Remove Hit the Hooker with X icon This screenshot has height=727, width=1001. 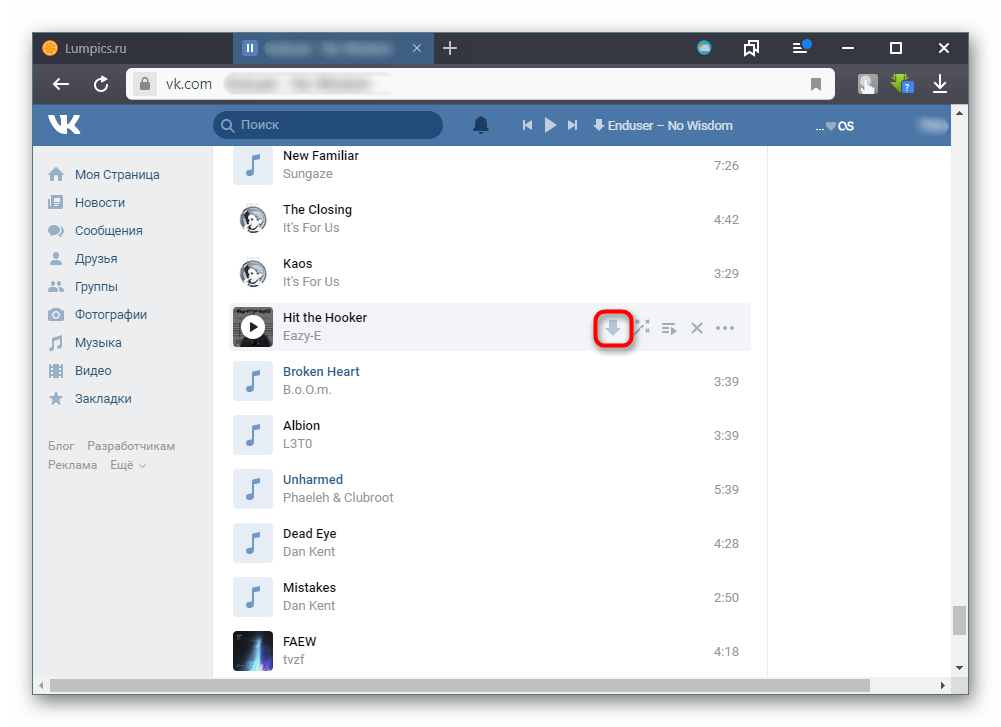pyautogui.click(x=696, y=328)
